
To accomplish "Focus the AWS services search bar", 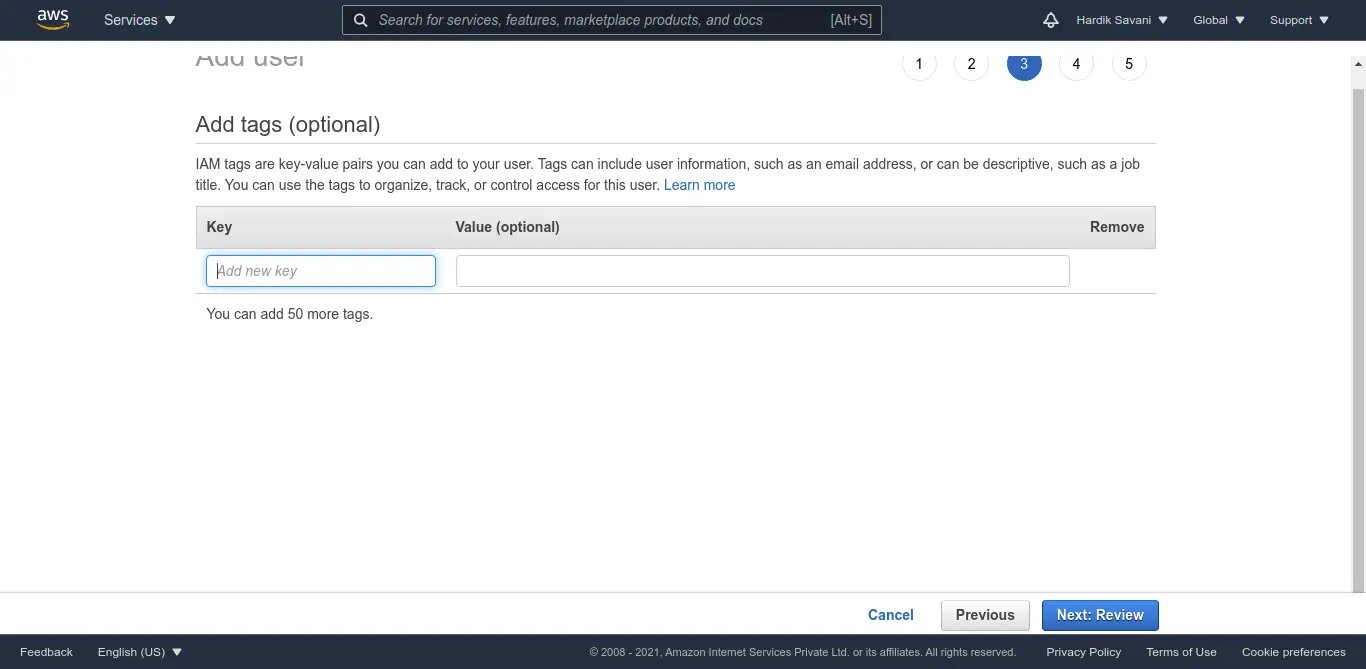I will [600, 20].
